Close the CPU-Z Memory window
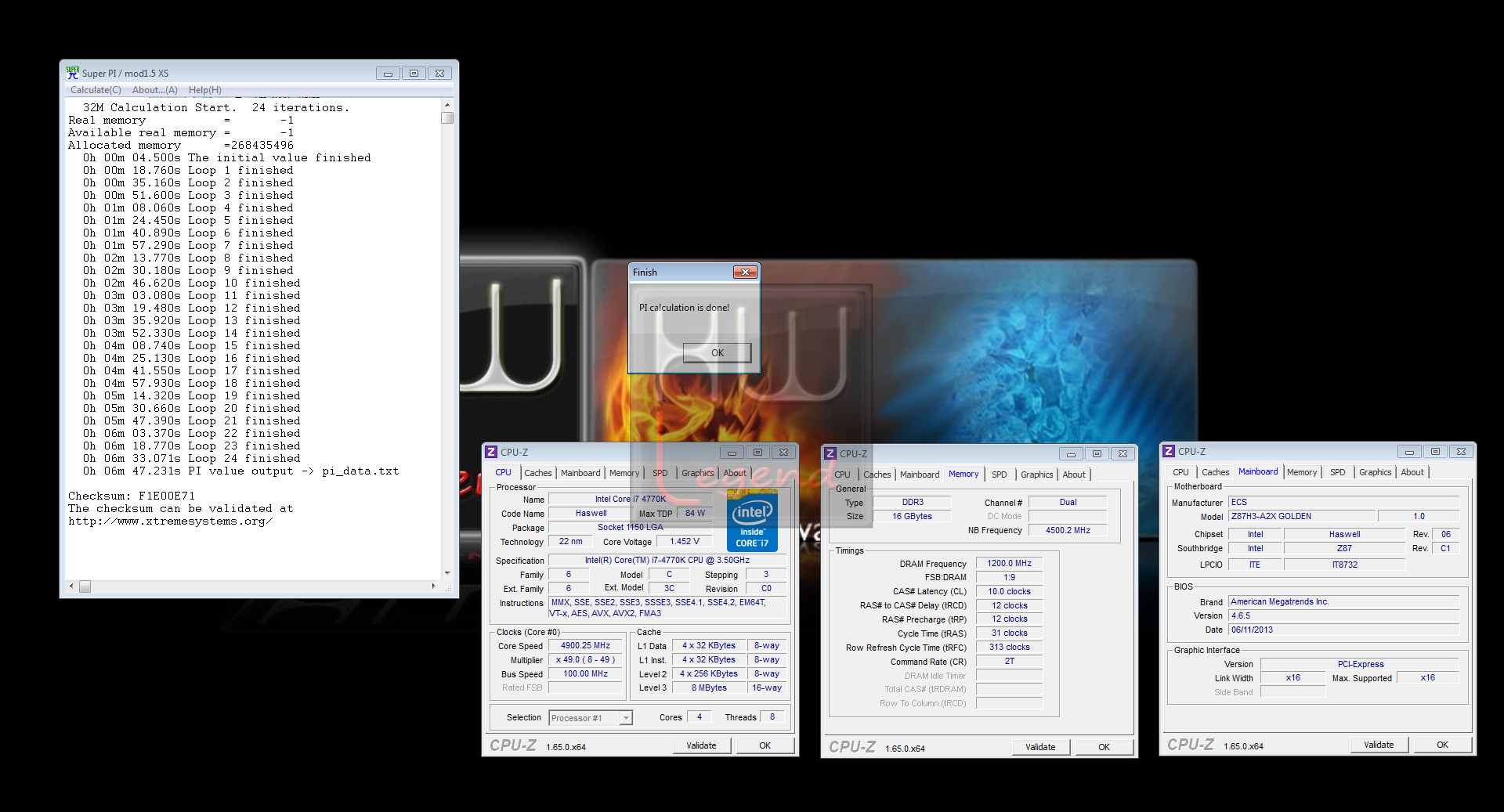The image size is (1504, 812). [x=1123, y=454]
